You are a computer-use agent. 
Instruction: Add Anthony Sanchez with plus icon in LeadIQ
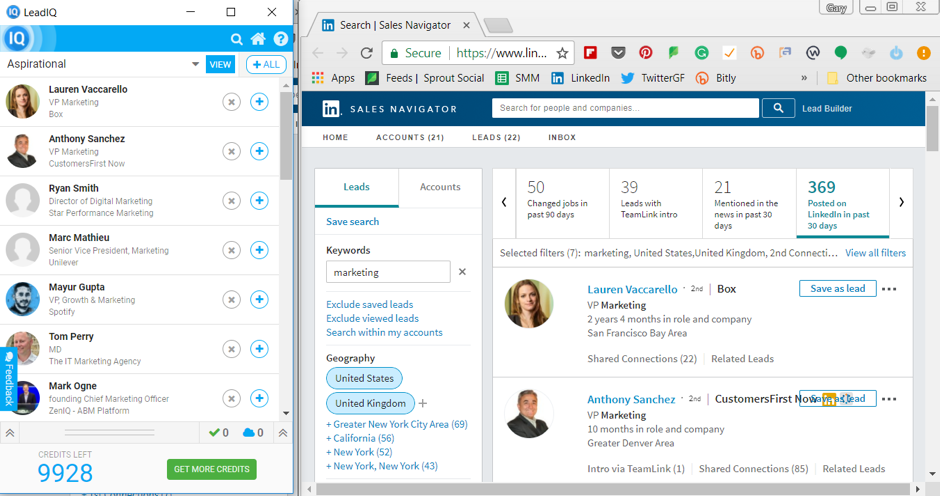tap(259, 151)
